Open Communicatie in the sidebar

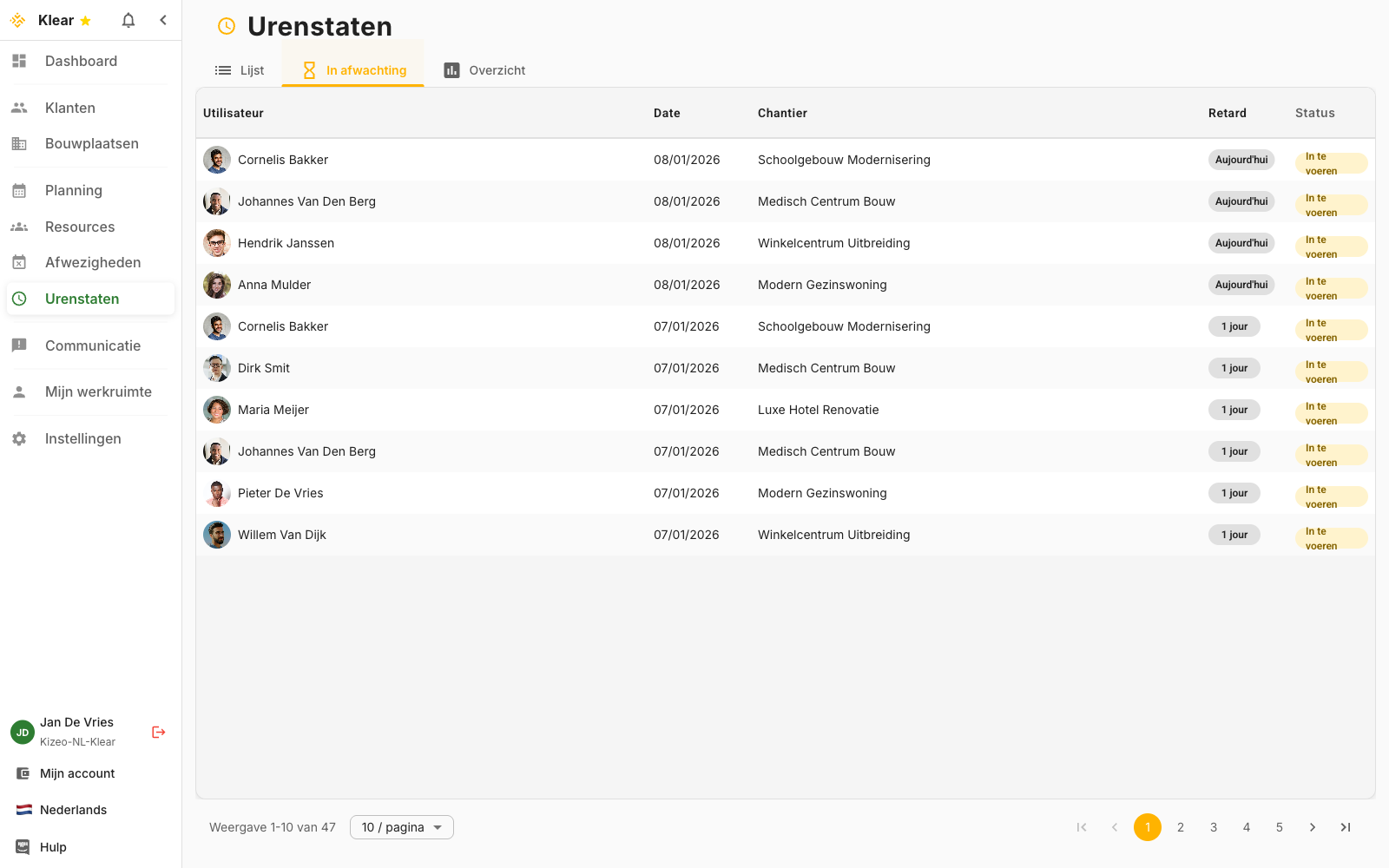click(x=92, y=345)
